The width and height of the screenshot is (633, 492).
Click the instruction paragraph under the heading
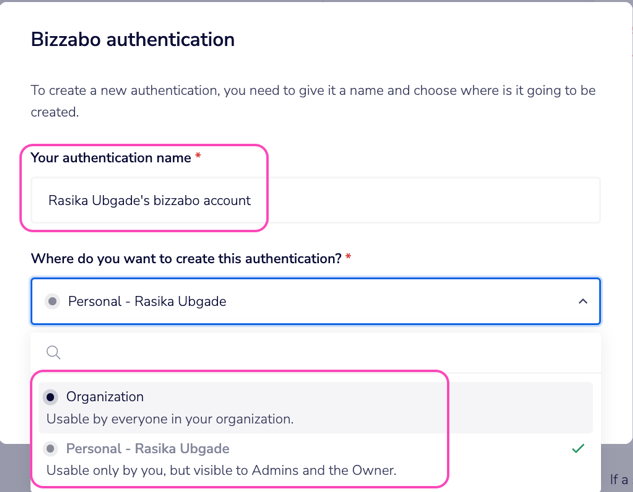tap(313, 101)
